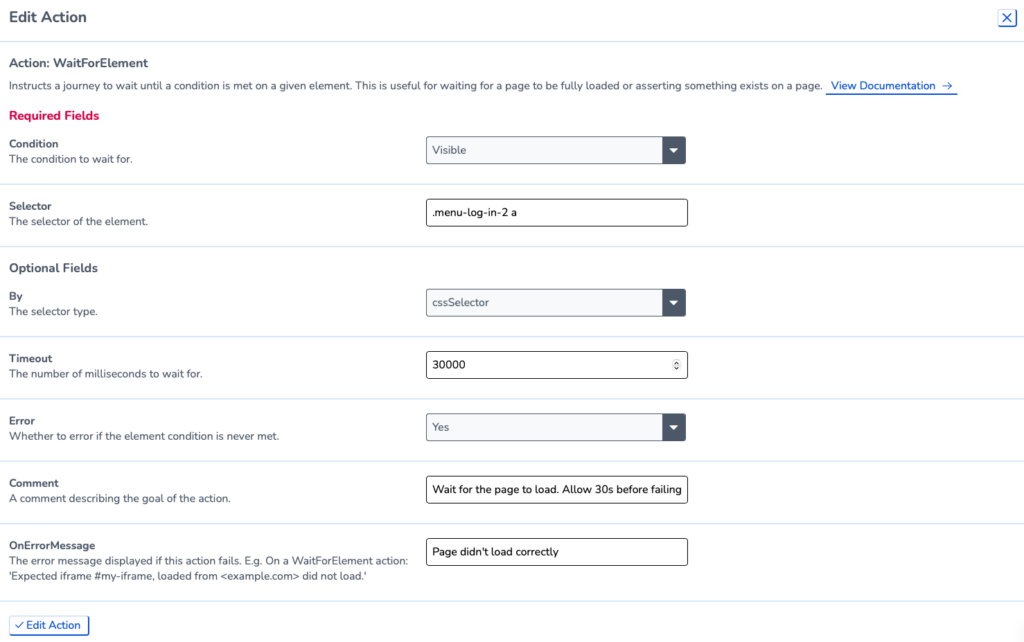Viewport: 1024px width, 642px height.
Task: Open the By selector type dropdown
Action: (x=555, y=303)
